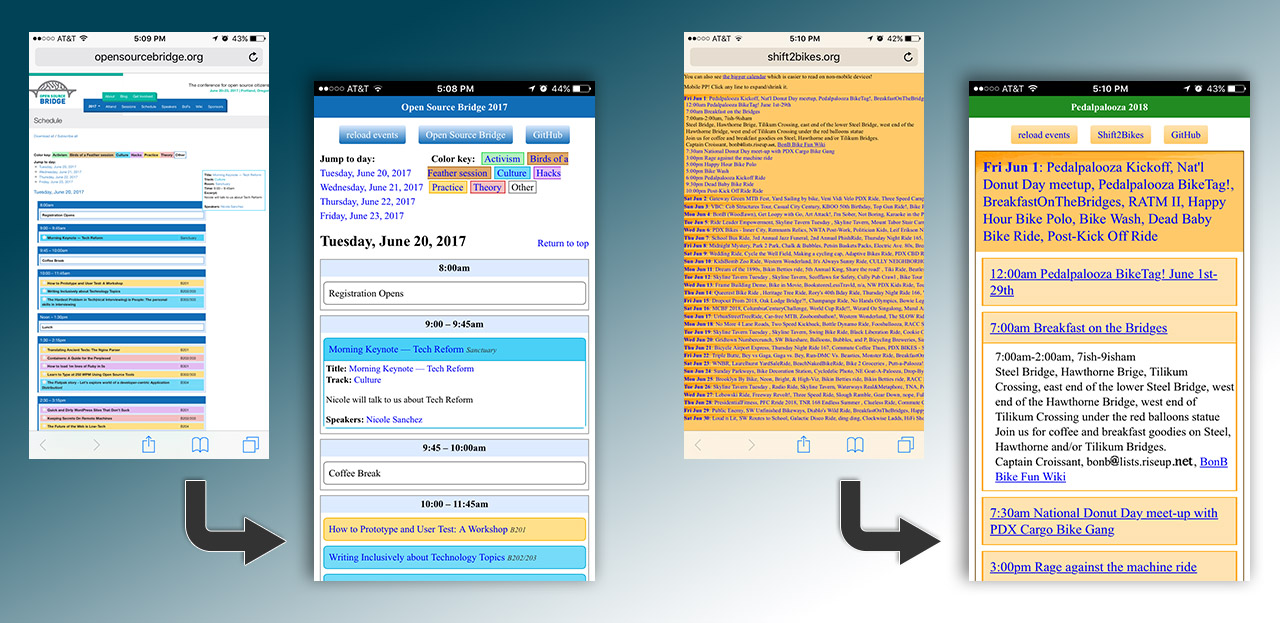Open the 2017 year dropdown on opensourcebridge.org

click(x=94, y=106)
